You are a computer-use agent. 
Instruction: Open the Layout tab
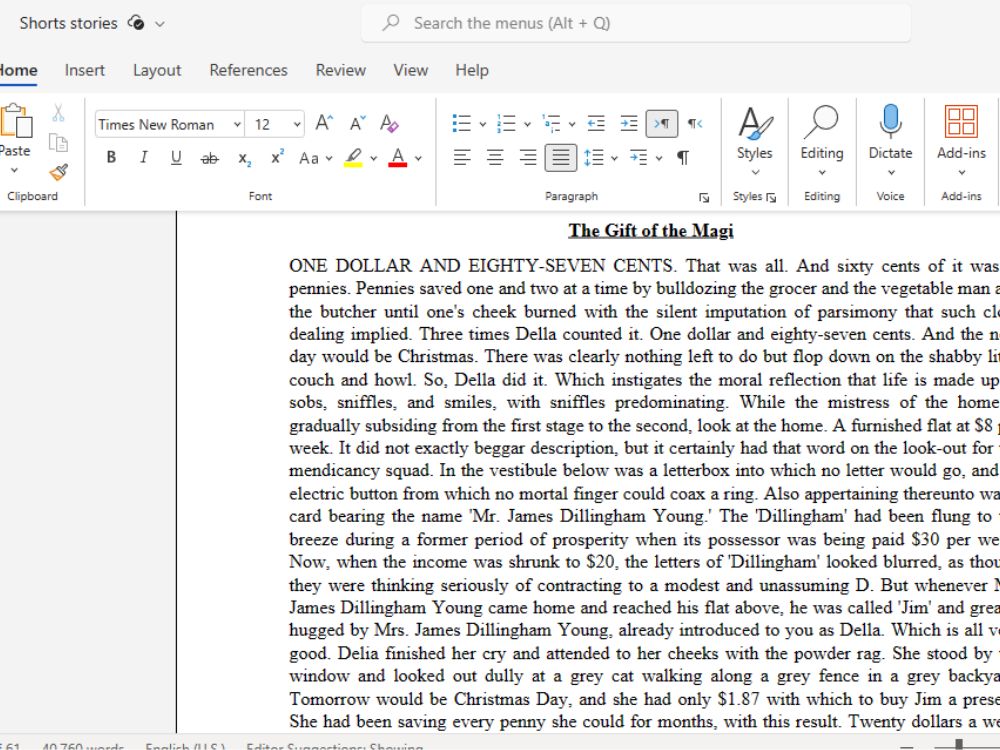point(157,70)
